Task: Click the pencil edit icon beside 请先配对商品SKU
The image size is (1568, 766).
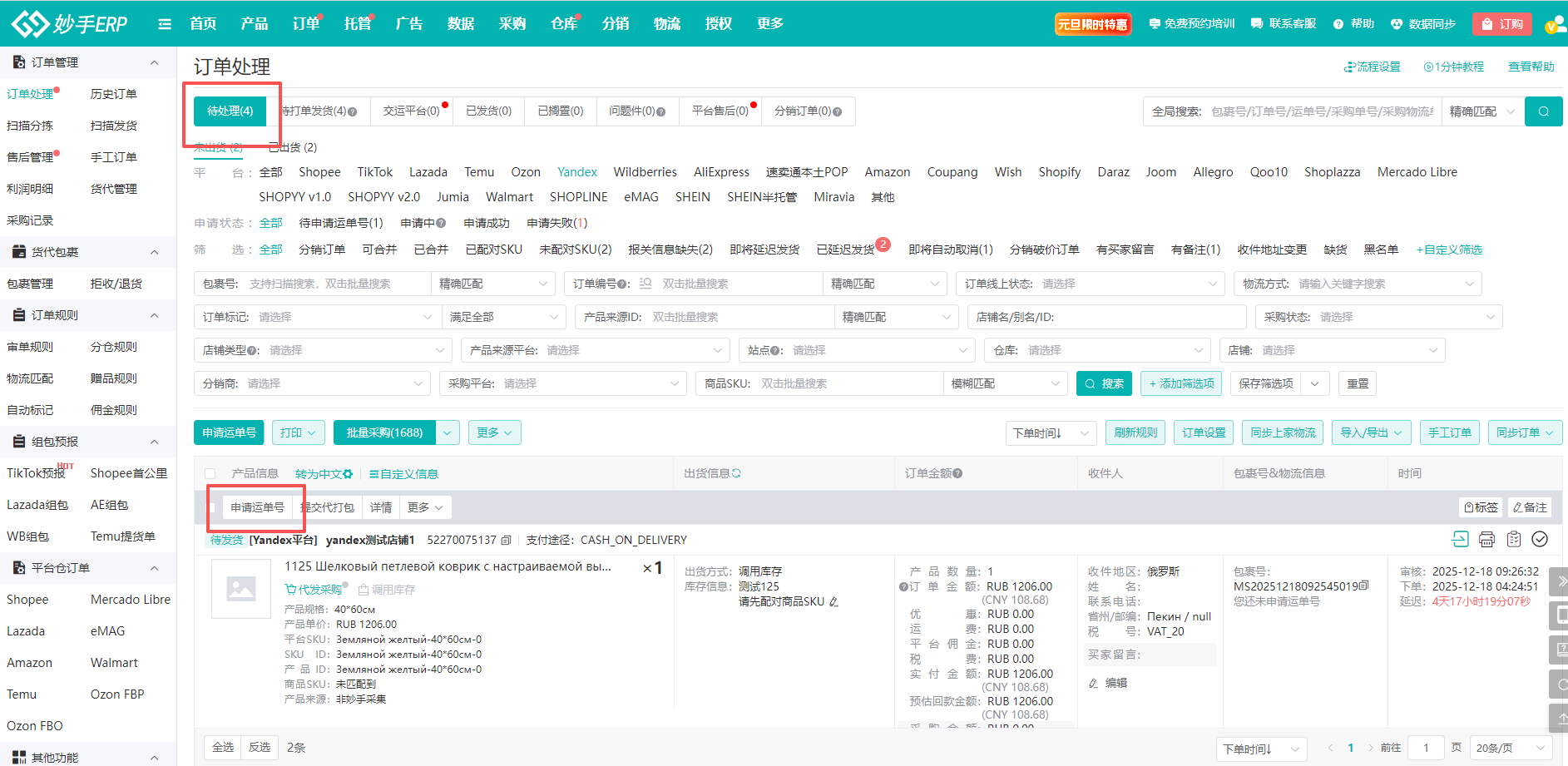Action: click(x=833, y=602)
